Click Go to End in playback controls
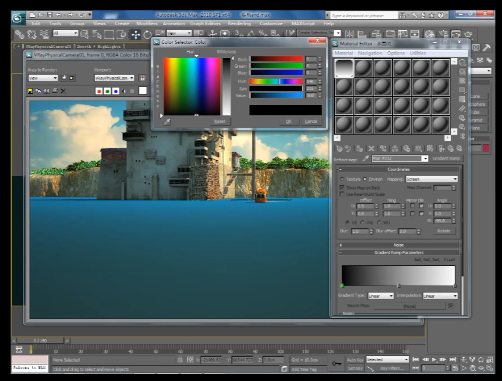The image size is (502, 381). [x=452, y=360]
